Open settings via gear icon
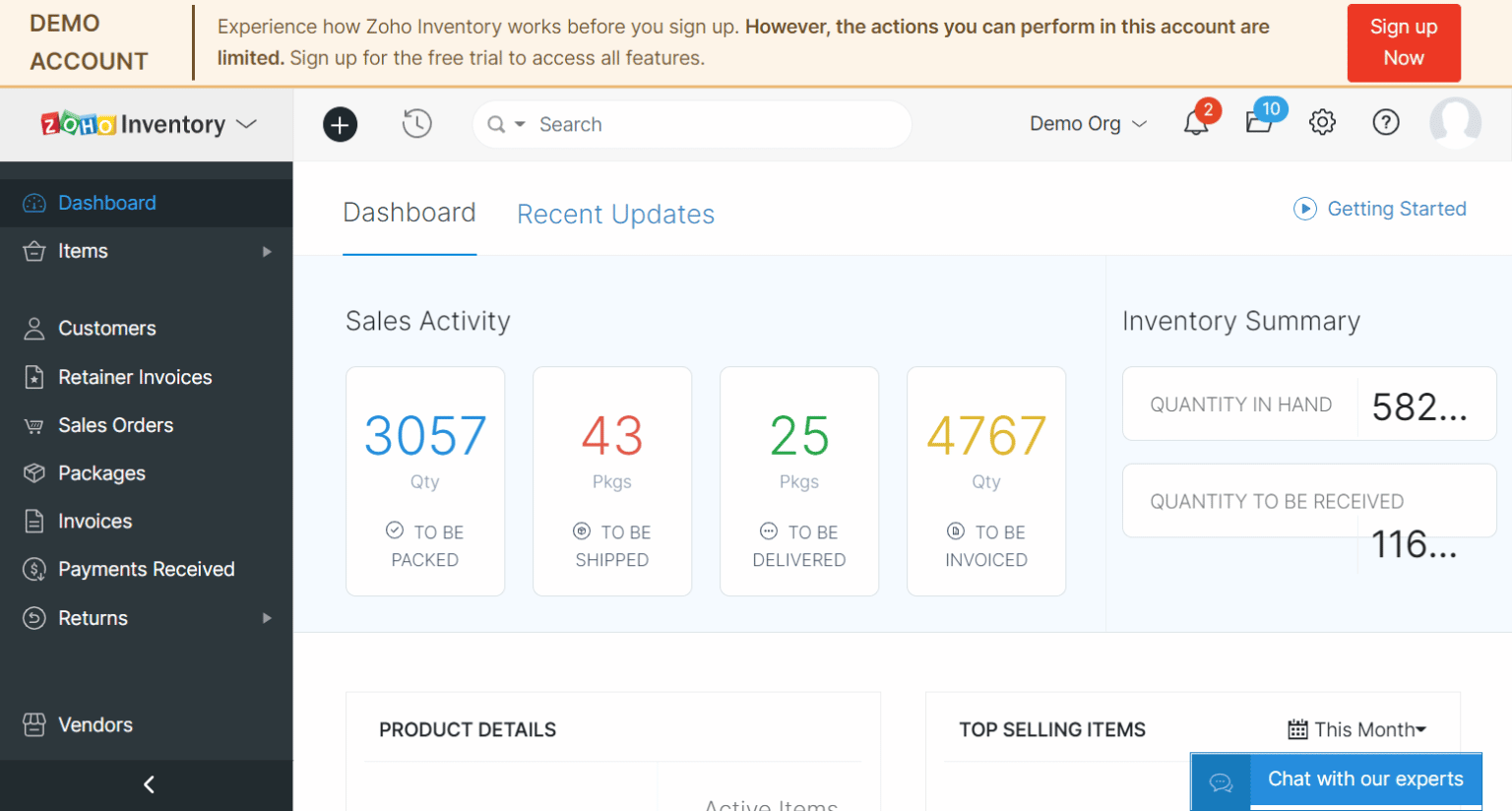This screenshot has width=1512, height=811. pos(1322,122)
